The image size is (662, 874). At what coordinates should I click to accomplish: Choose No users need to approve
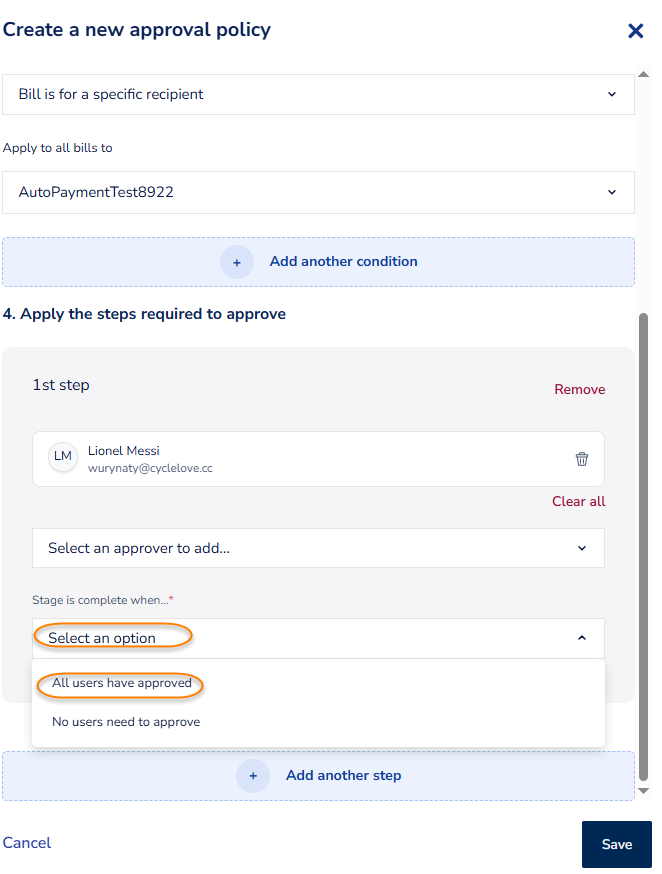click(x=126, y=722)
